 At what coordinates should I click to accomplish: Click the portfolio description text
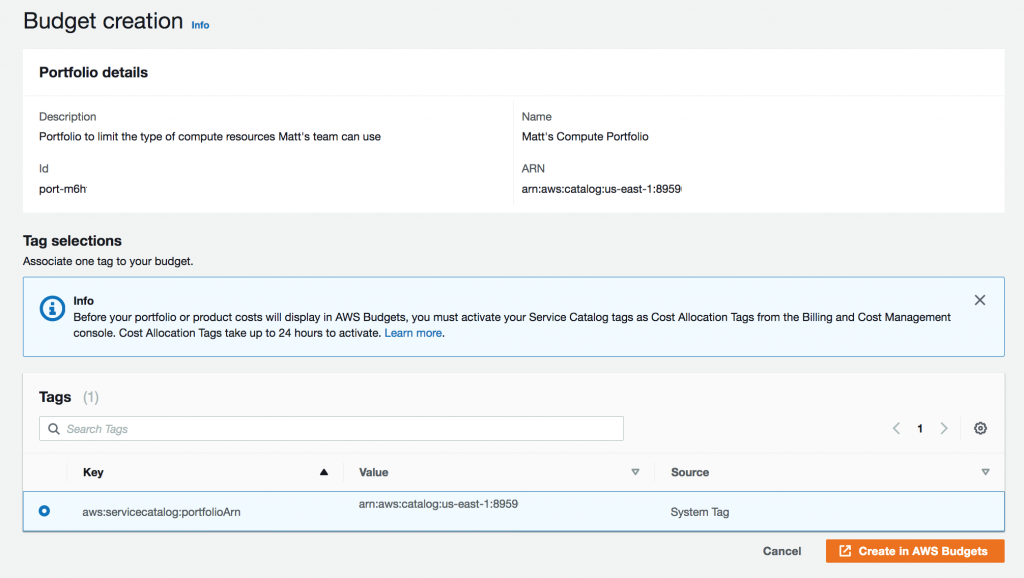click(x=210, y=136)
